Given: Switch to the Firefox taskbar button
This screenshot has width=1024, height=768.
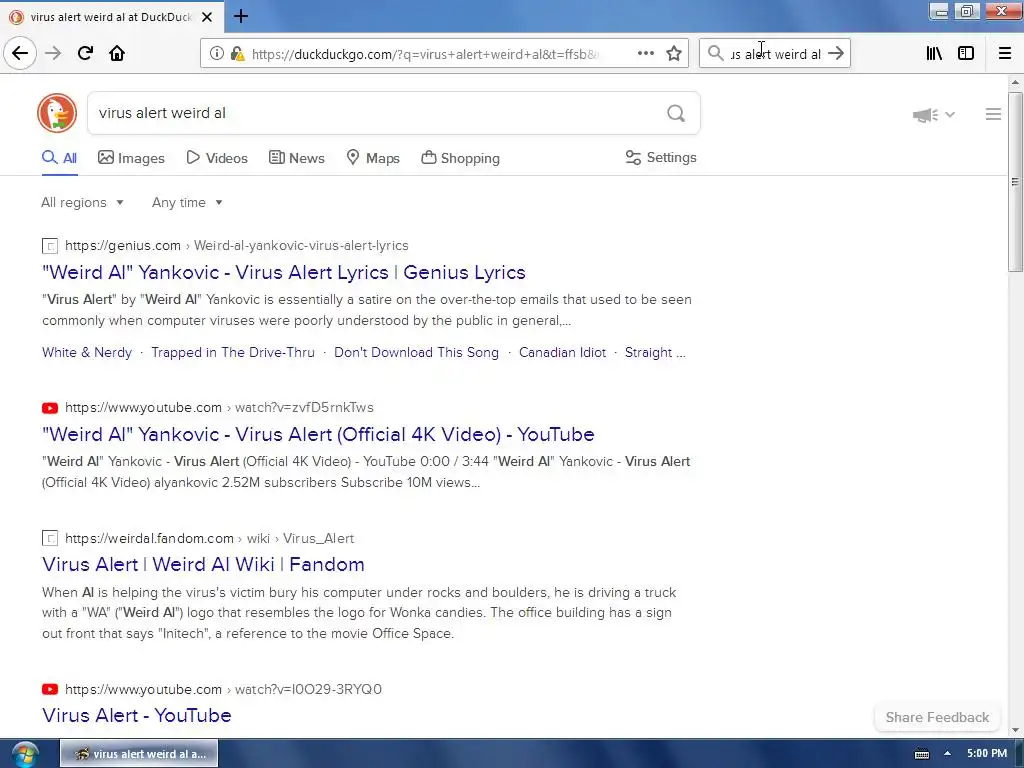Looking at the screenshot, I should [x=139, y=754].
